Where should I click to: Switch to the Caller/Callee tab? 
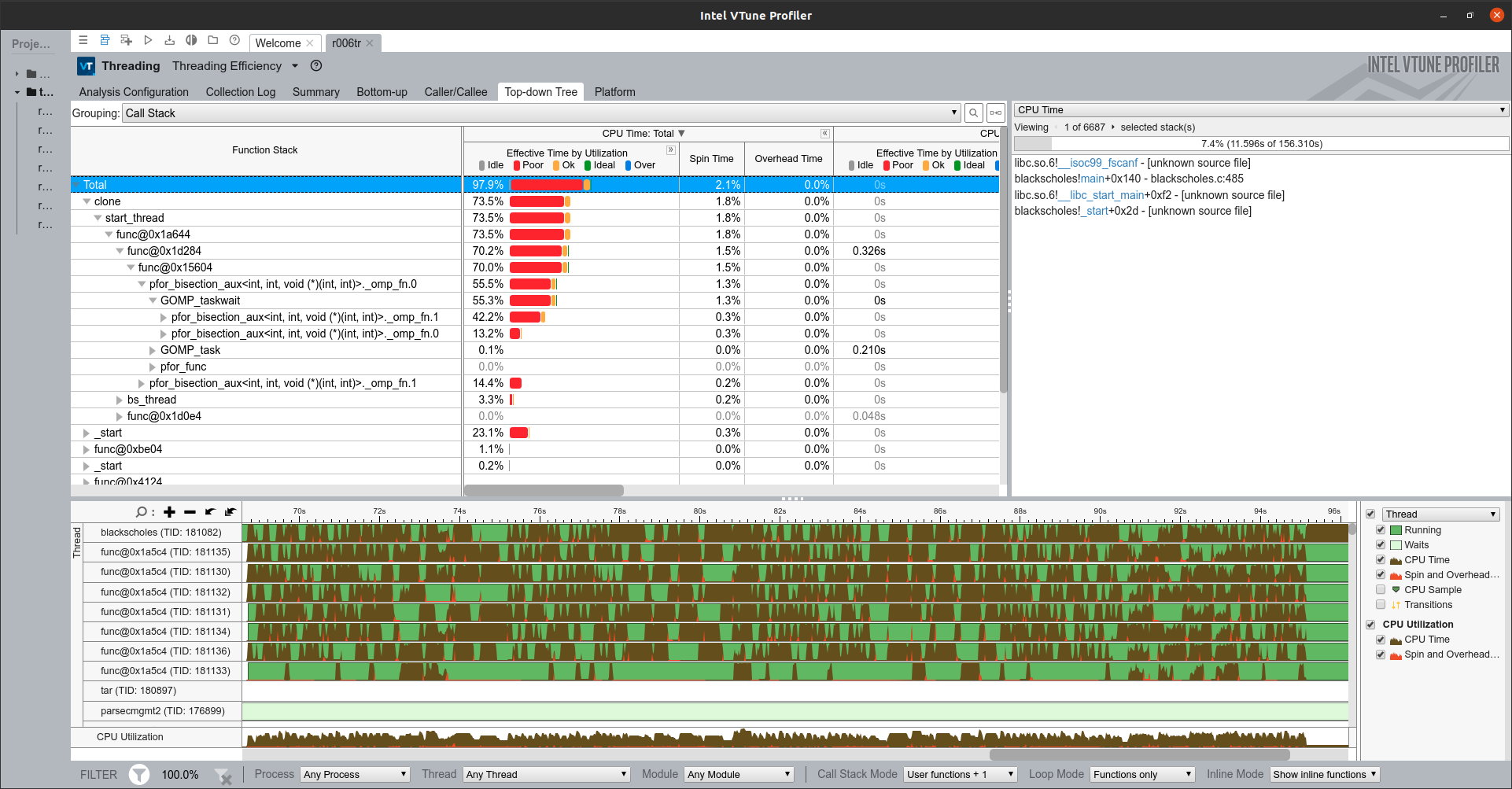click(x=456, y=92)
